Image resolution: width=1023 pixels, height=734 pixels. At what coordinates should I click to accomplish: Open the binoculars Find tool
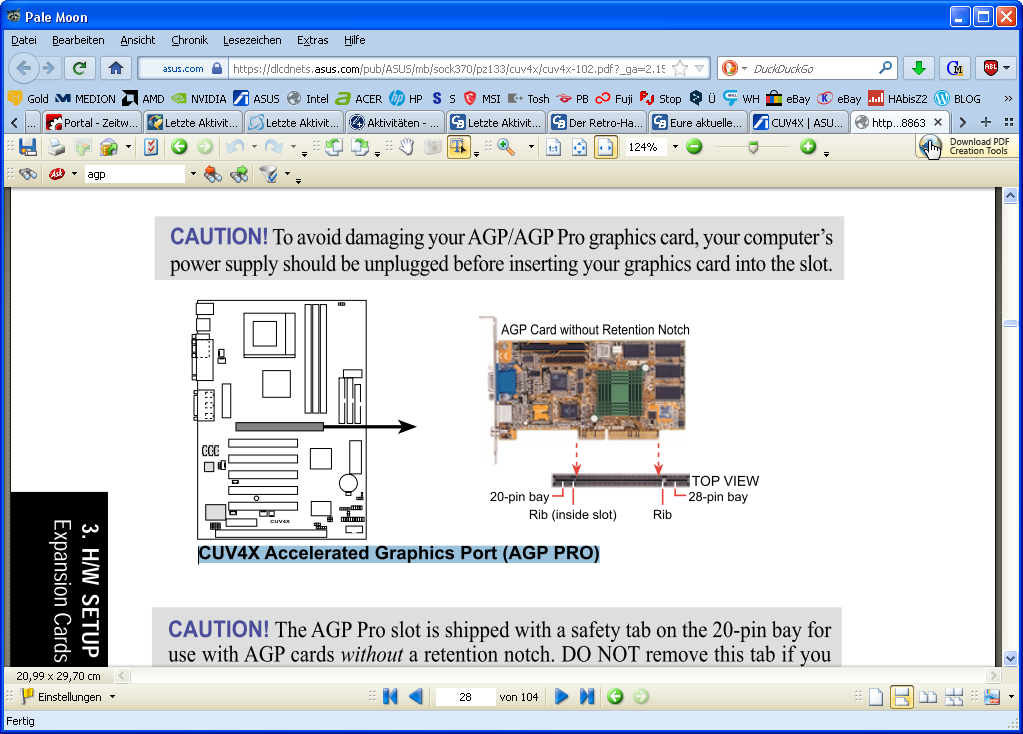[x=27, y=174]
